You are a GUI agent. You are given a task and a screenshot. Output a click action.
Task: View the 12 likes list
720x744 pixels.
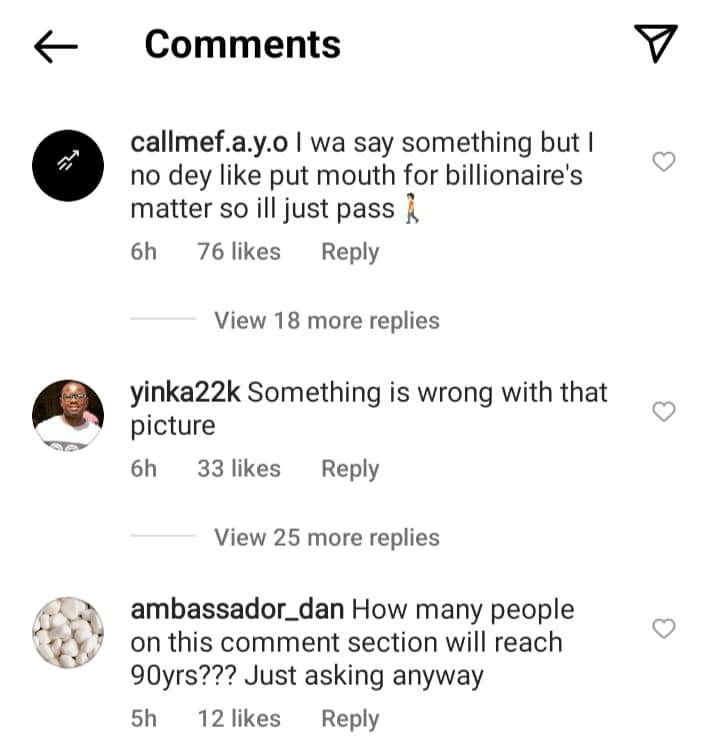239,718
